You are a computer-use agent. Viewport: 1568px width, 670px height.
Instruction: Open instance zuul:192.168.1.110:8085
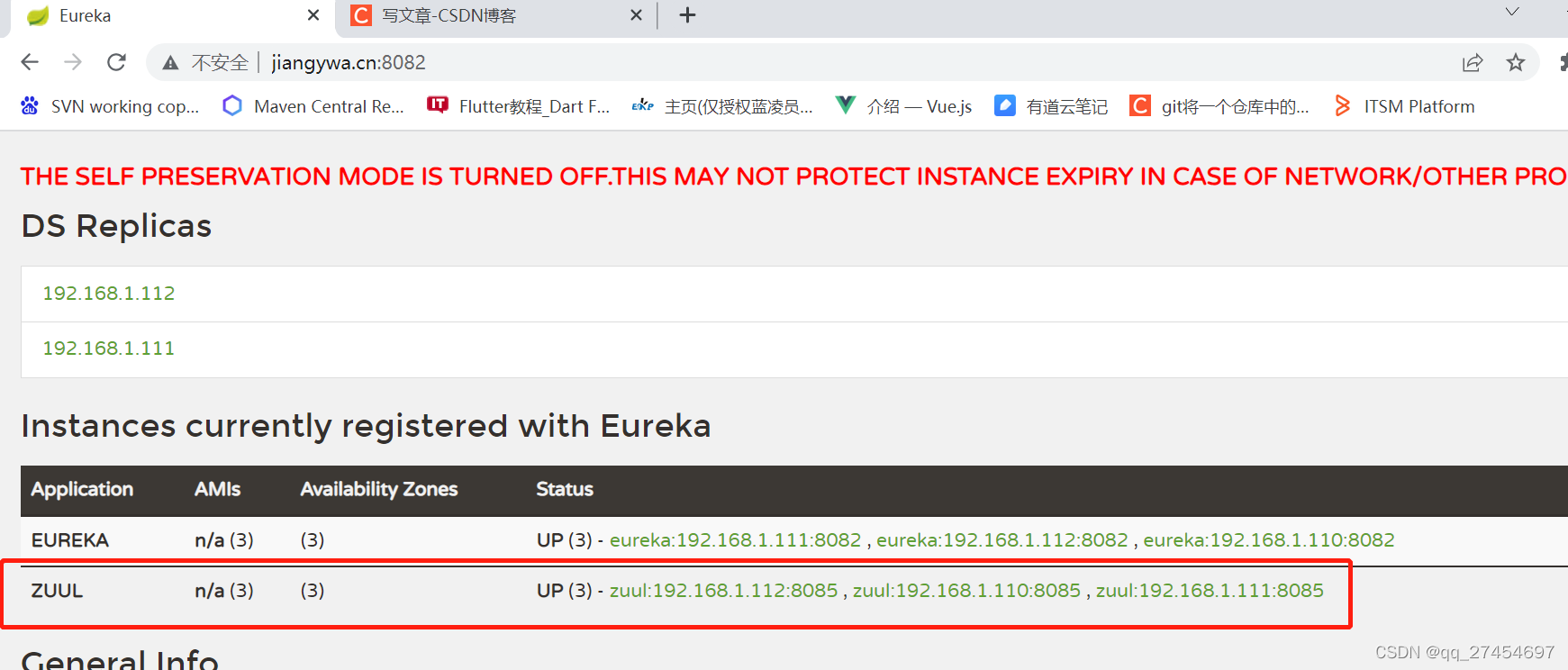tap(966, 590)
